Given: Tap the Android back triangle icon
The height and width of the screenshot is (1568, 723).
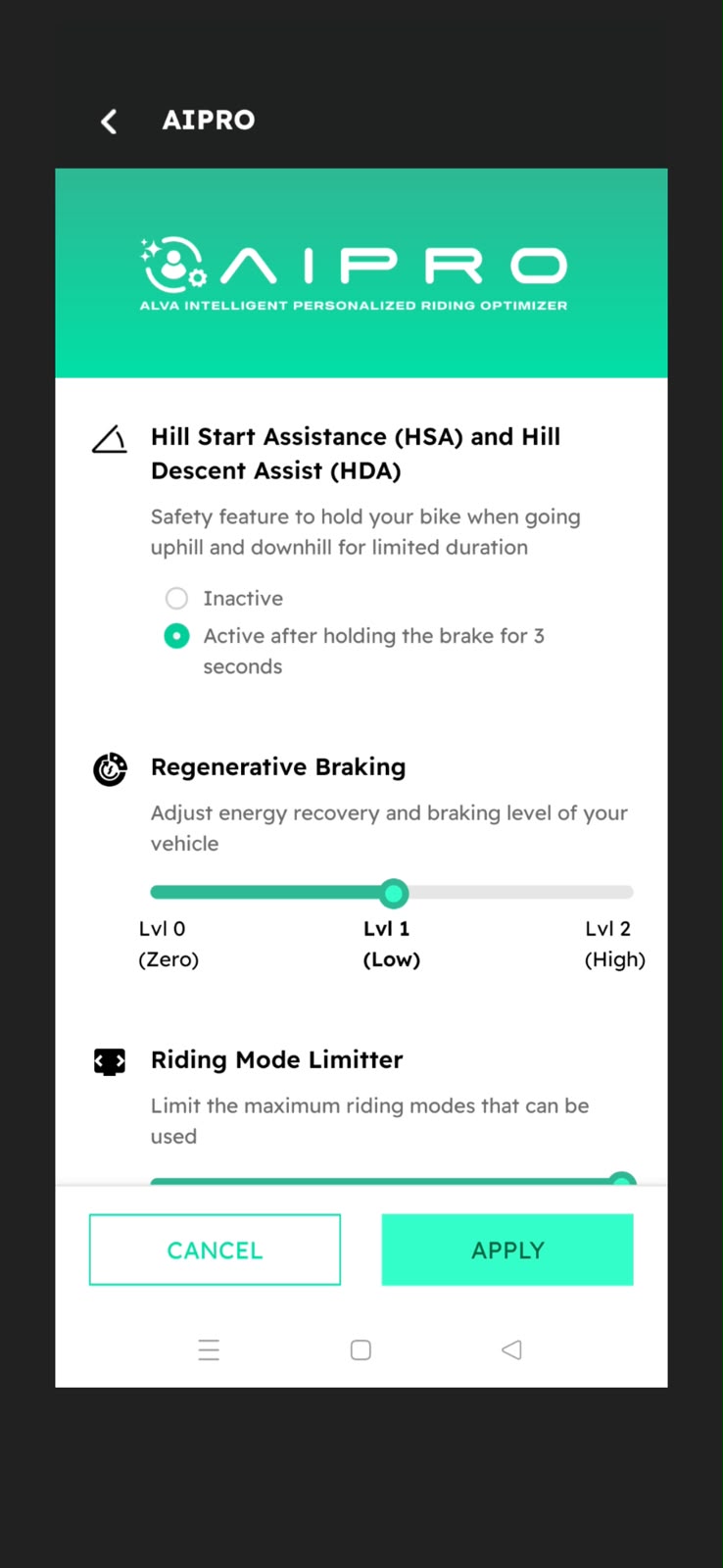Looking at the screenshot, I should point(511,1349).
